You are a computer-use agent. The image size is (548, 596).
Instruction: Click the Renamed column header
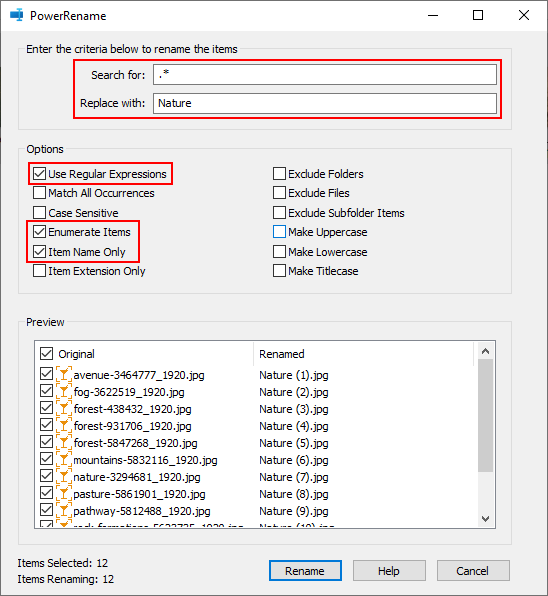pos(282,354)
